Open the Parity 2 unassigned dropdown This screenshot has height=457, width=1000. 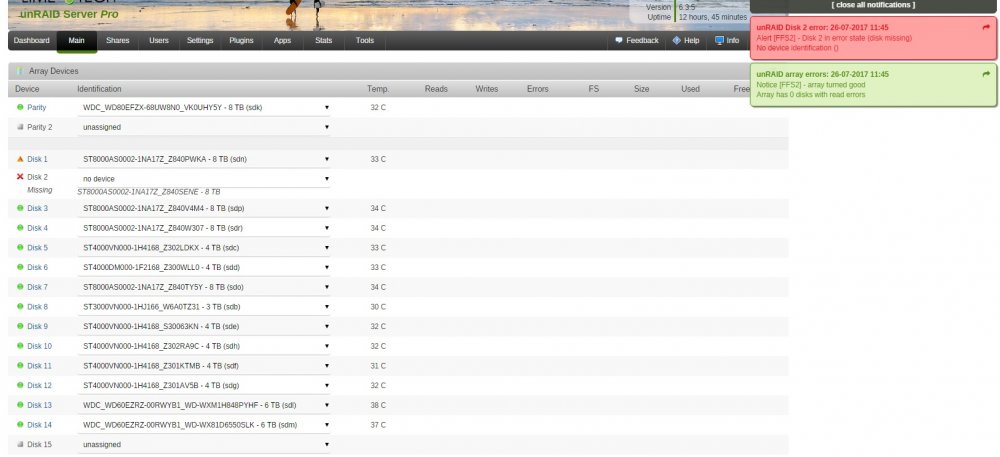[204, 127]
